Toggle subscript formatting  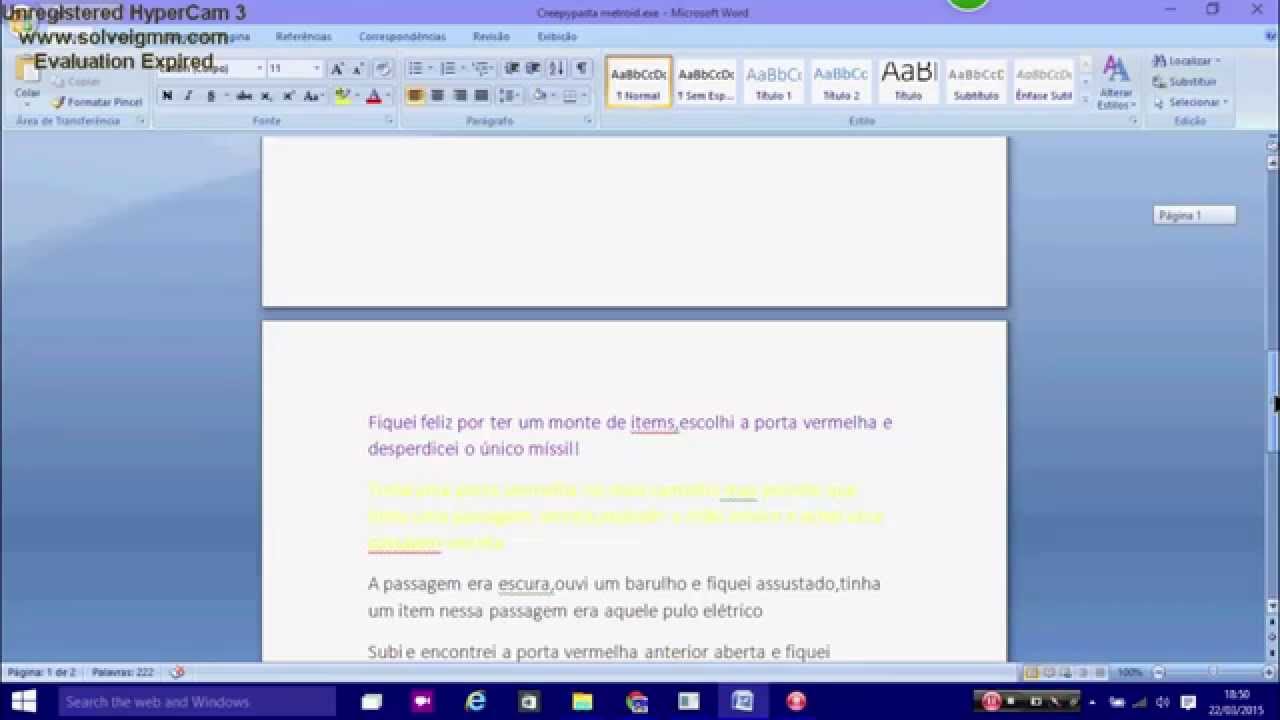pyautogui.click(x=266, y=96)
